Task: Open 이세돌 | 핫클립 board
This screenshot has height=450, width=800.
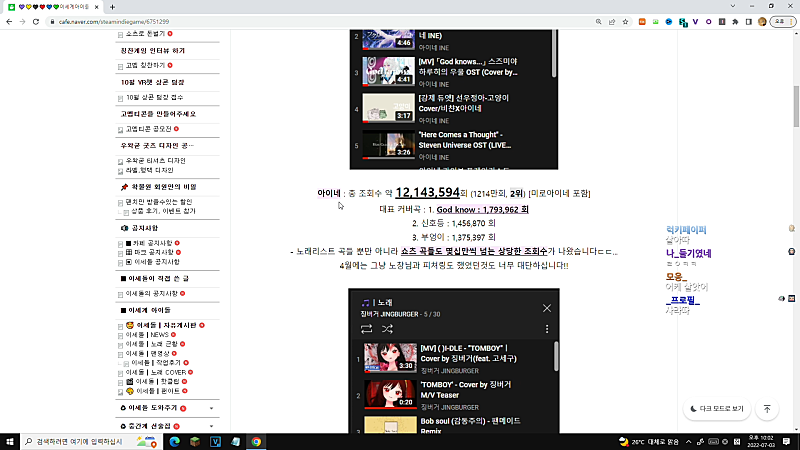Action: tap(157, 382)
